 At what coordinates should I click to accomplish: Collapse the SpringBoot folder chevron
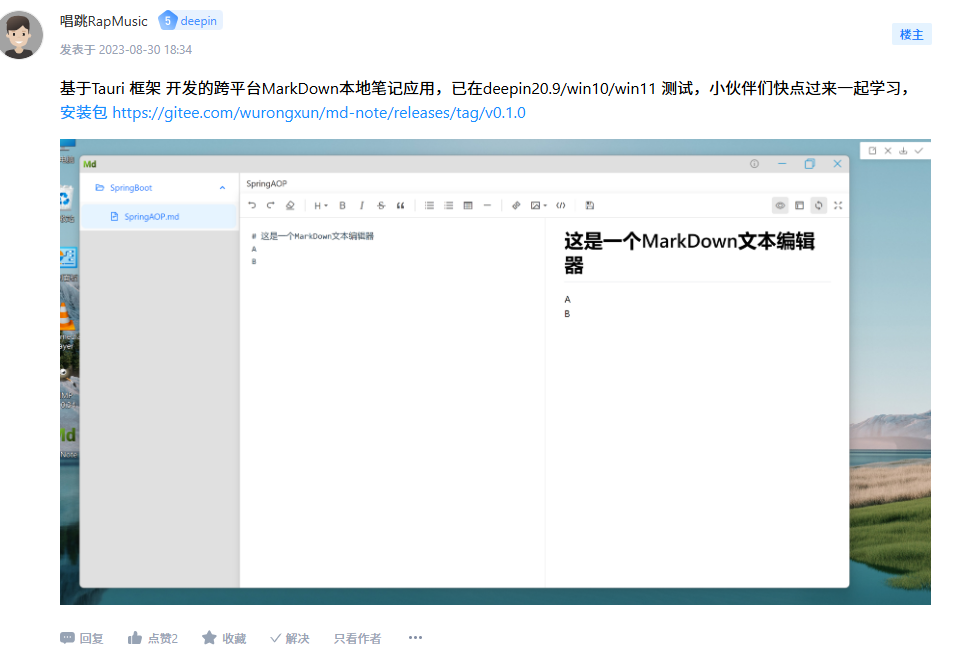pyautogui.click(x=222, y=188)
